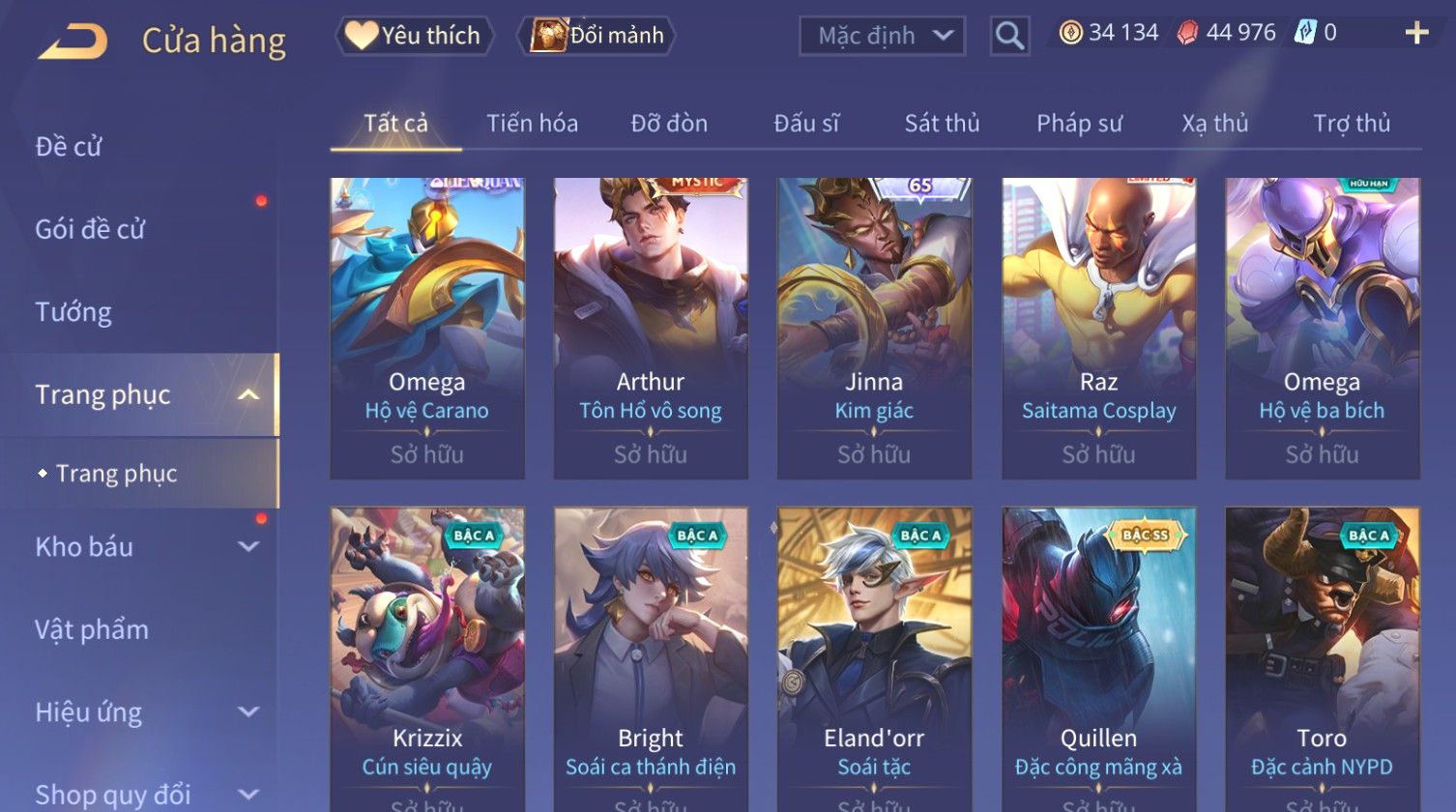The width and height of the screenshot is (1456, 812).
Task: Select Raz Saitama Cosplay skin card
Action: [1098, 329]
